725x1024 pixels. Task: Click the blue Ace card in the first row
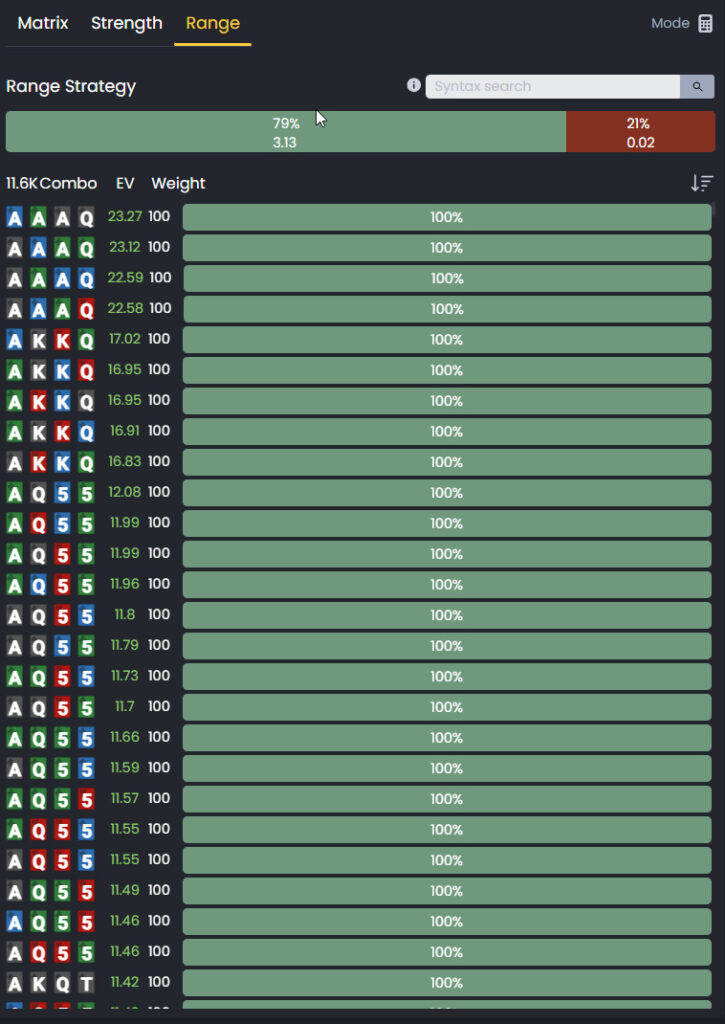[15, 217]
